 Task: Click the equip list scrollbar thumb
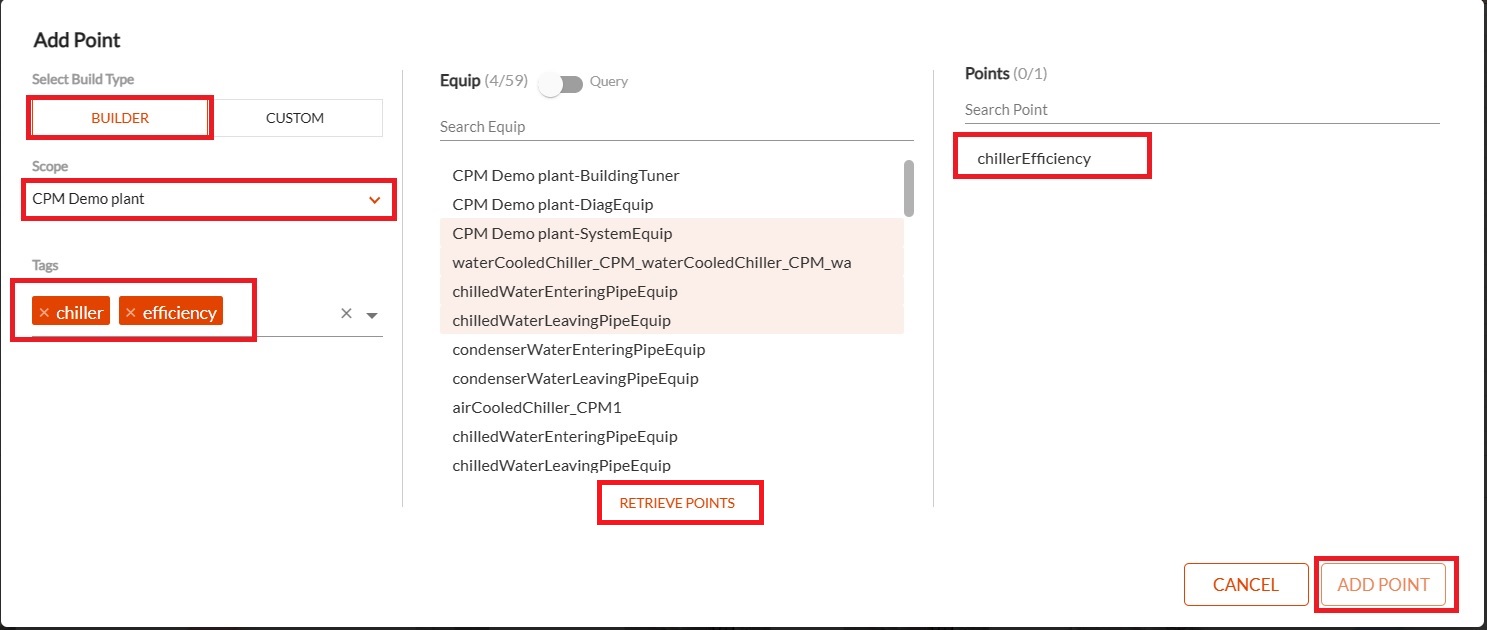click(x=908, y=188)
